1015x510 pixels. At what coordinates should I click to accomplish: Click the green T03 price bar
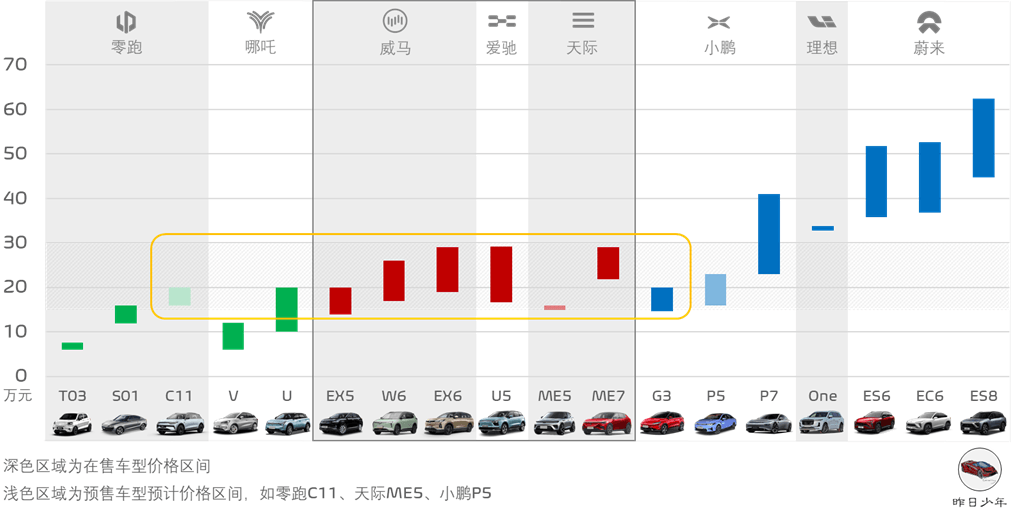pyautogui.click(x=72, y=346)
